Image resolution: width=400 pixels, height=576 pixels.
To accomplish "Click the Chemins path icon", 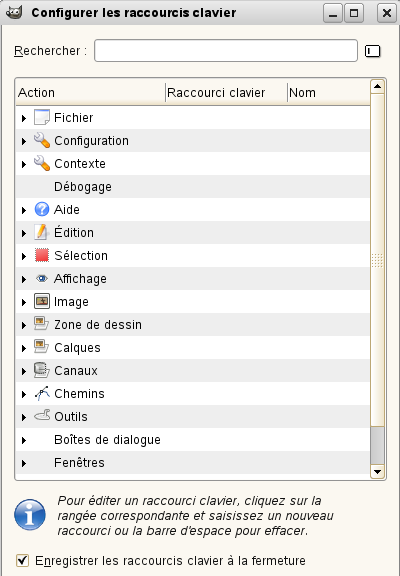I will (42, 393).
